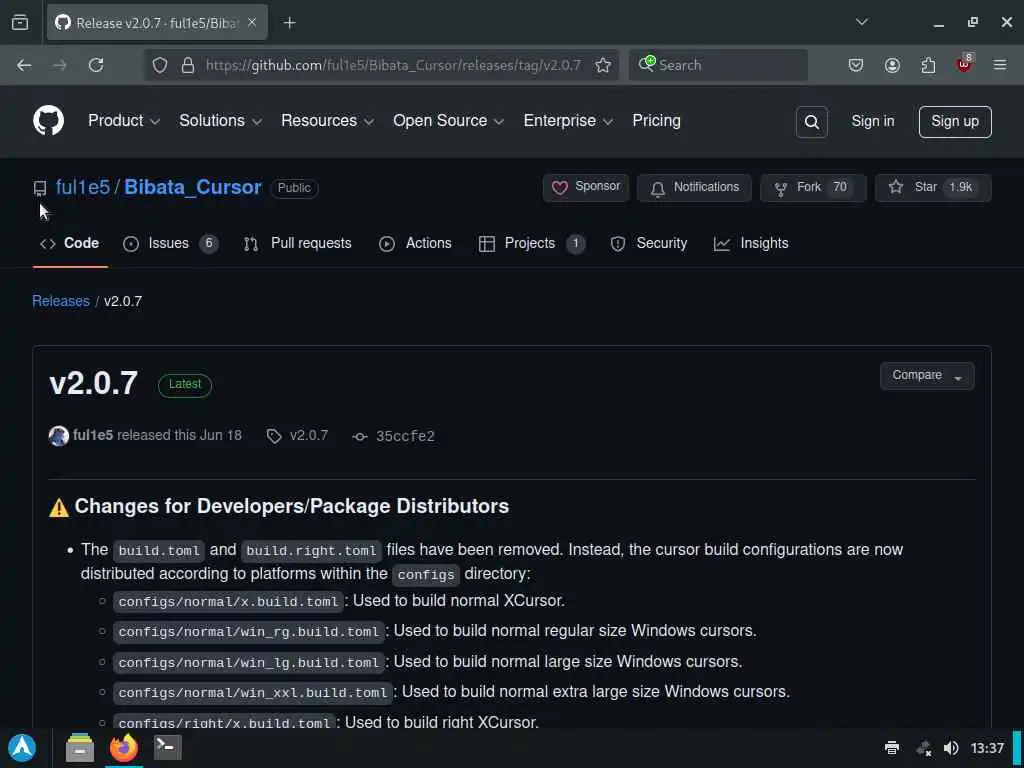This screenshot has width=1024, height=768.
Task: Click the ful1e5 author name link
Action: pyautogui.click(x=93, y=436)
